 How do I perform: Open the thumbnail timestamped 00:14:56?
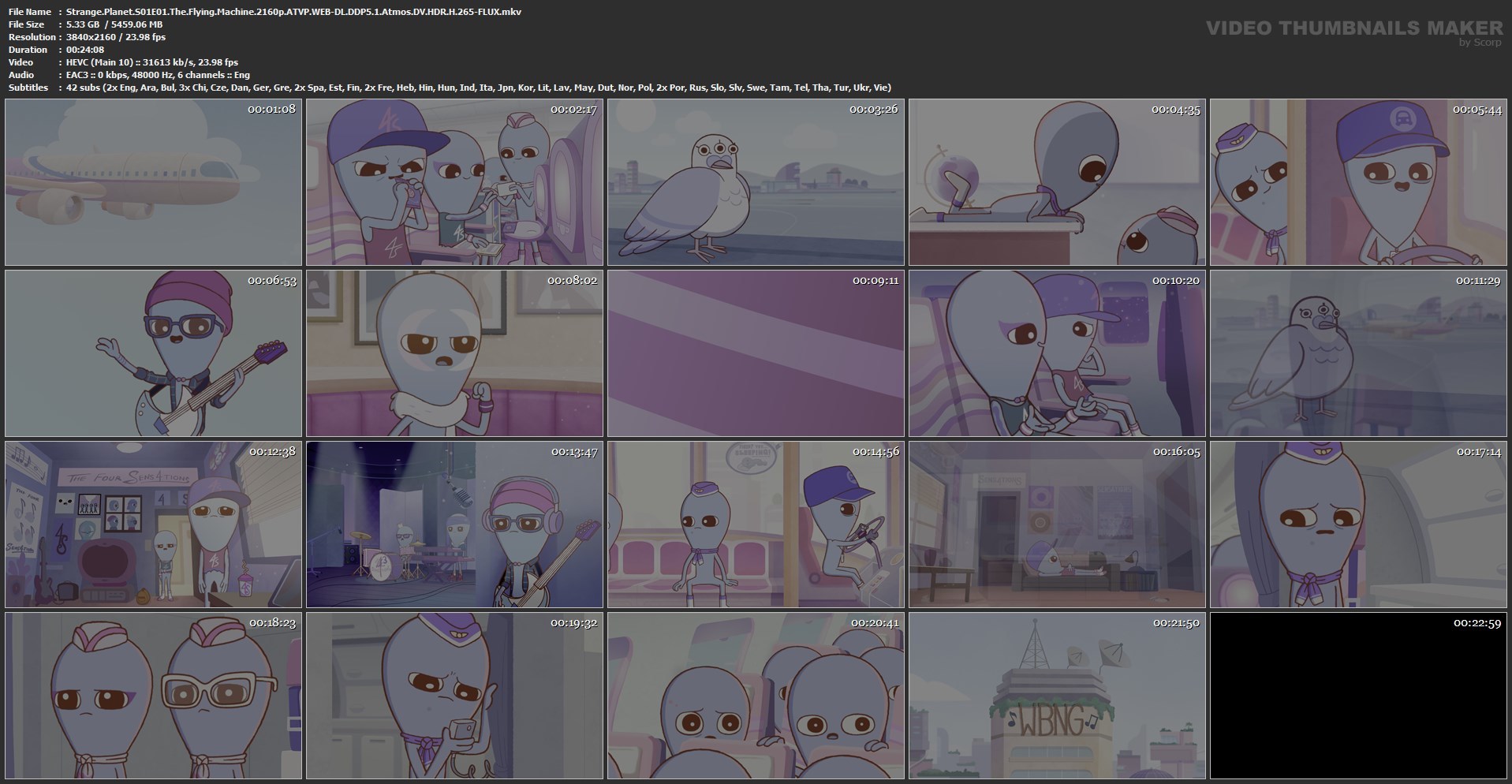click(756, 525)
